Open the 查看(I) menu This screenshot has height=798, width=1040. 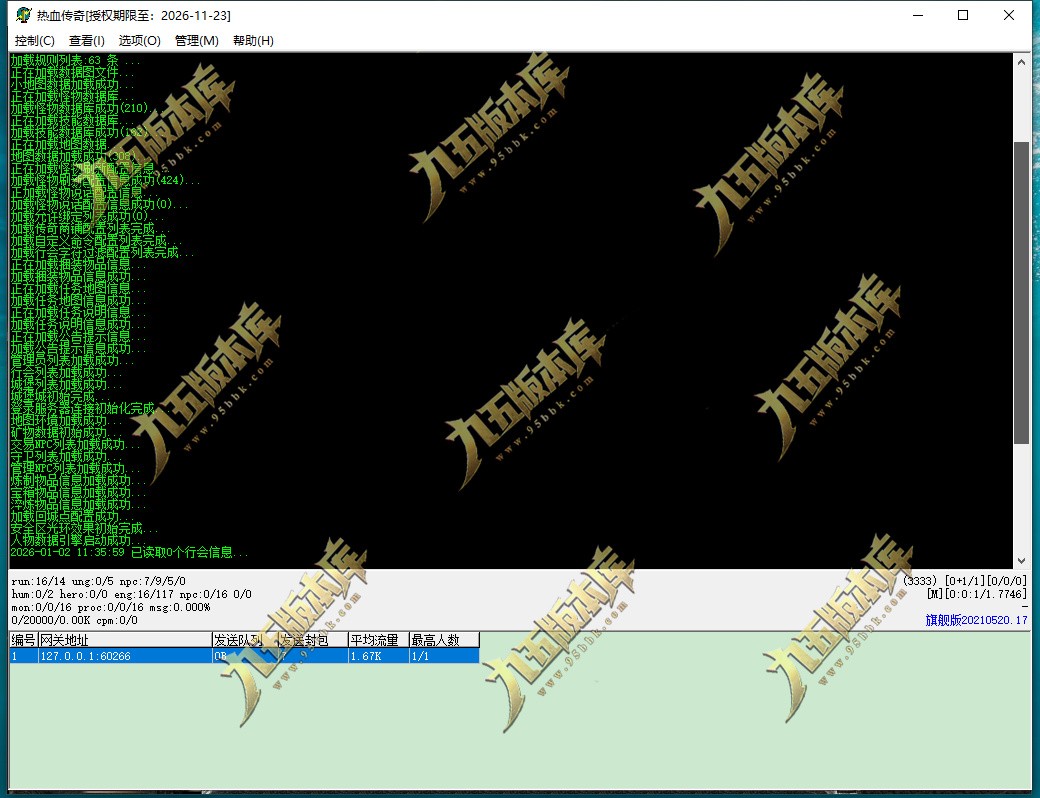tap(86, 41)
